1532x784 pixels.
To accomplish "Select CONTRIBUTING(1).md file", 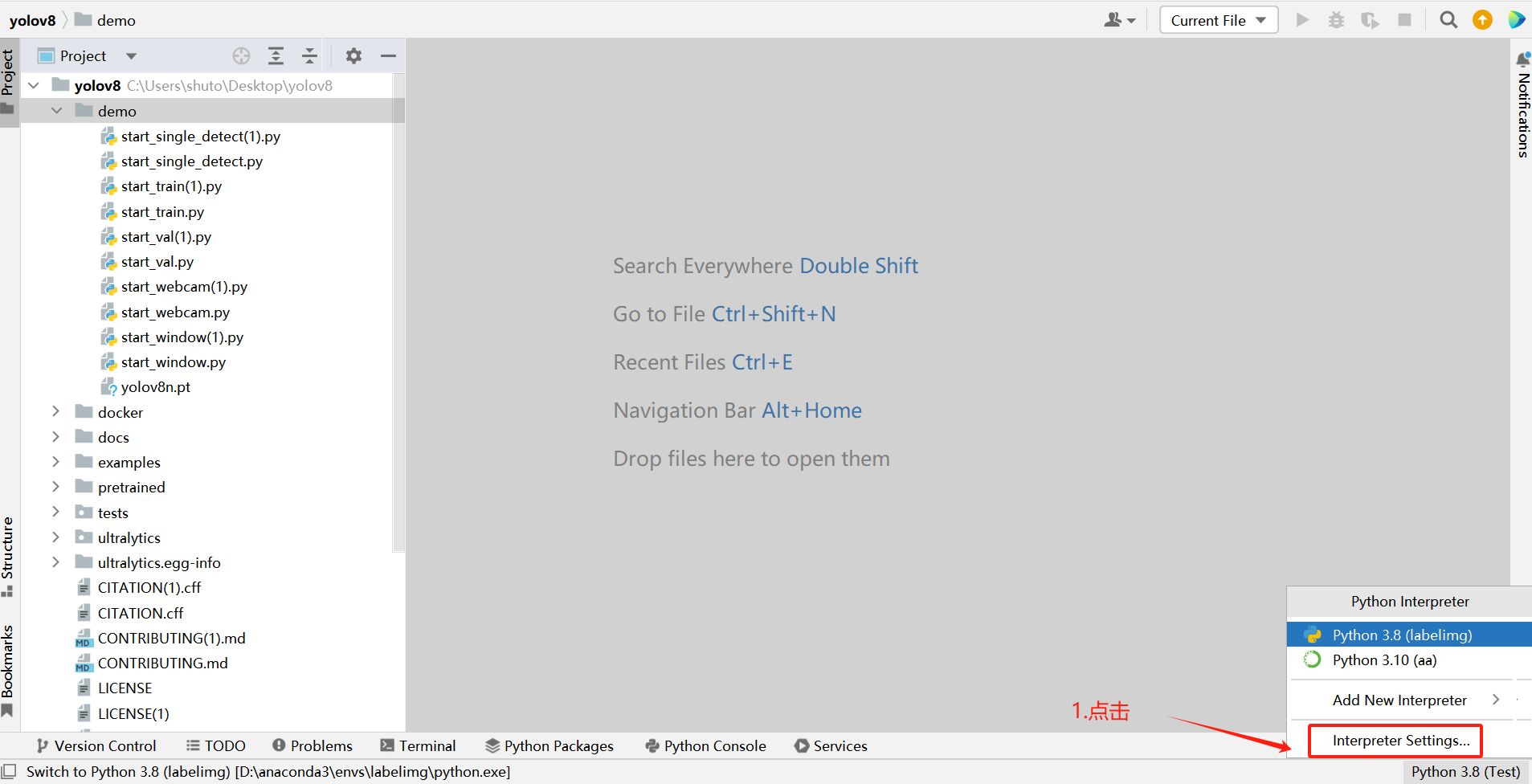I will click(x=161, y=639).
